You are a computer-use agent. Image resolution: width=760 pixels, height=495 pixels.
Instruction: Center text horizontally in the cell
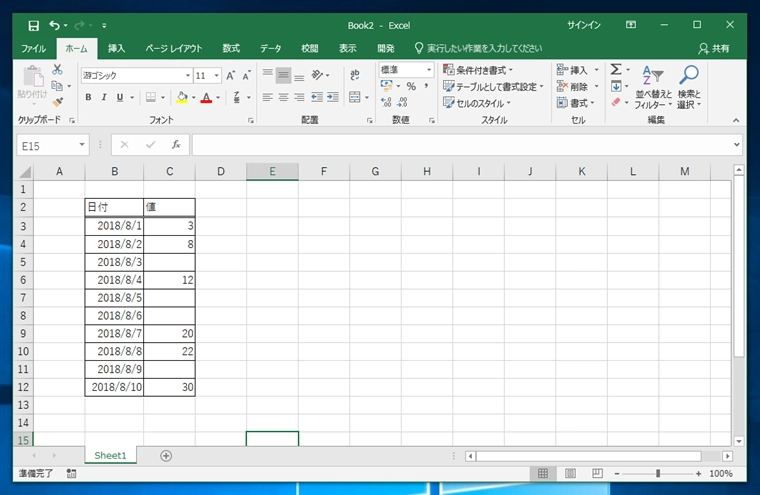[284, 97]
